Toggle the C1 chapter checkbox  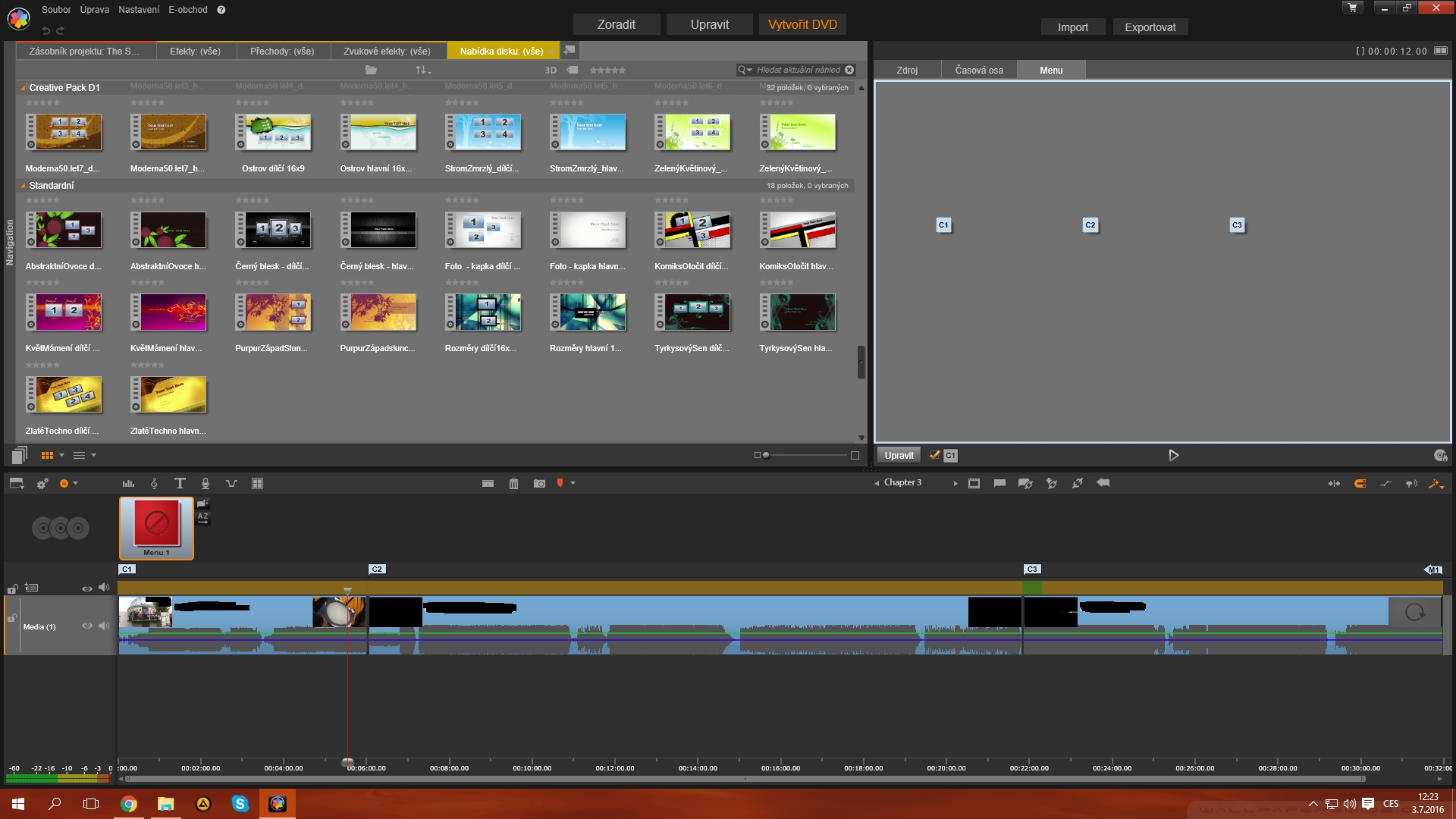(x=934, y=455)
